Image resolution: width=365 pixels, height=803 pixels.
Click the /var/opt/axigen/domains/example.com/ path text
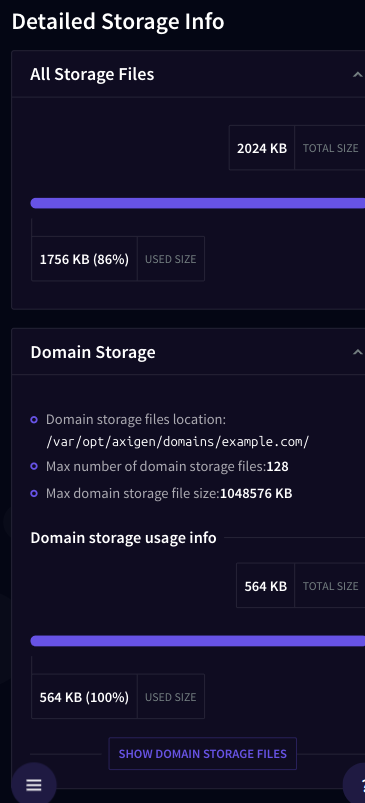[178, 442]
